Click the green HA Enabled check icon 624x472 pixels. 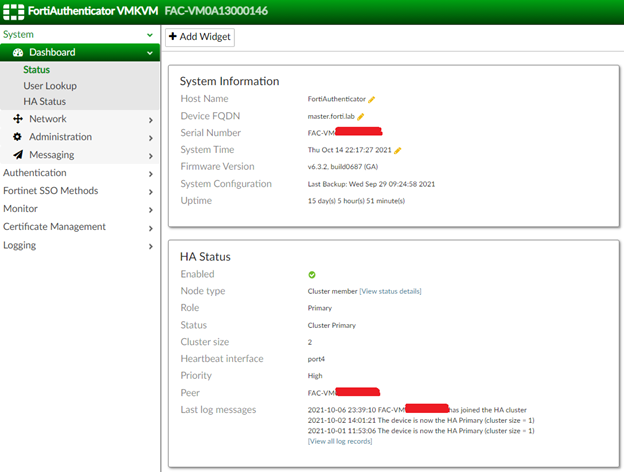312,274
